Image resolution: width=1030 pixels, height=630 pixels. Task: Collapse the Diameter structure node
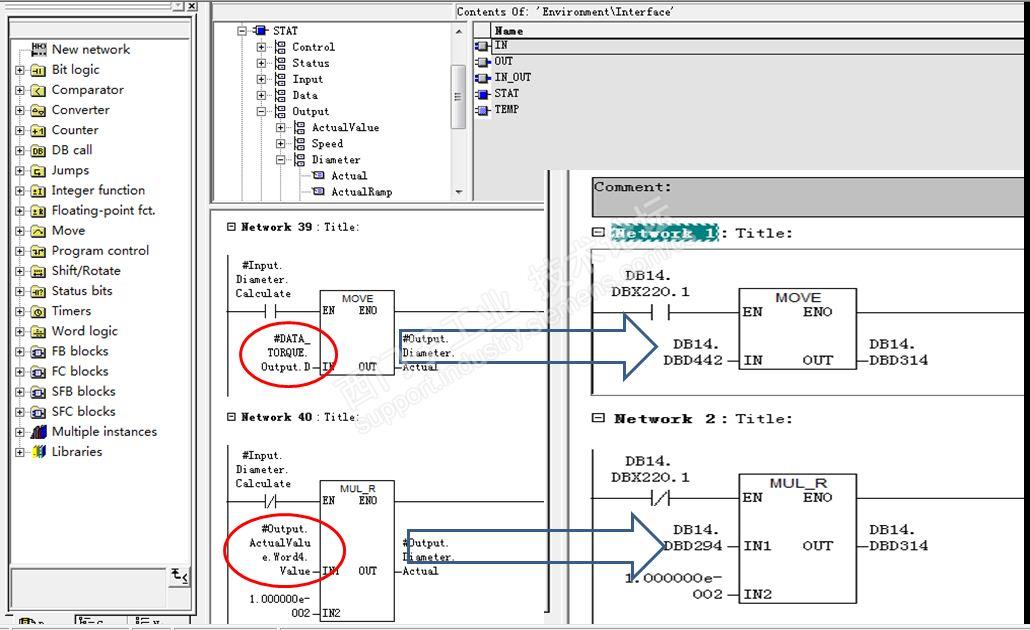[x=280, y=160]
